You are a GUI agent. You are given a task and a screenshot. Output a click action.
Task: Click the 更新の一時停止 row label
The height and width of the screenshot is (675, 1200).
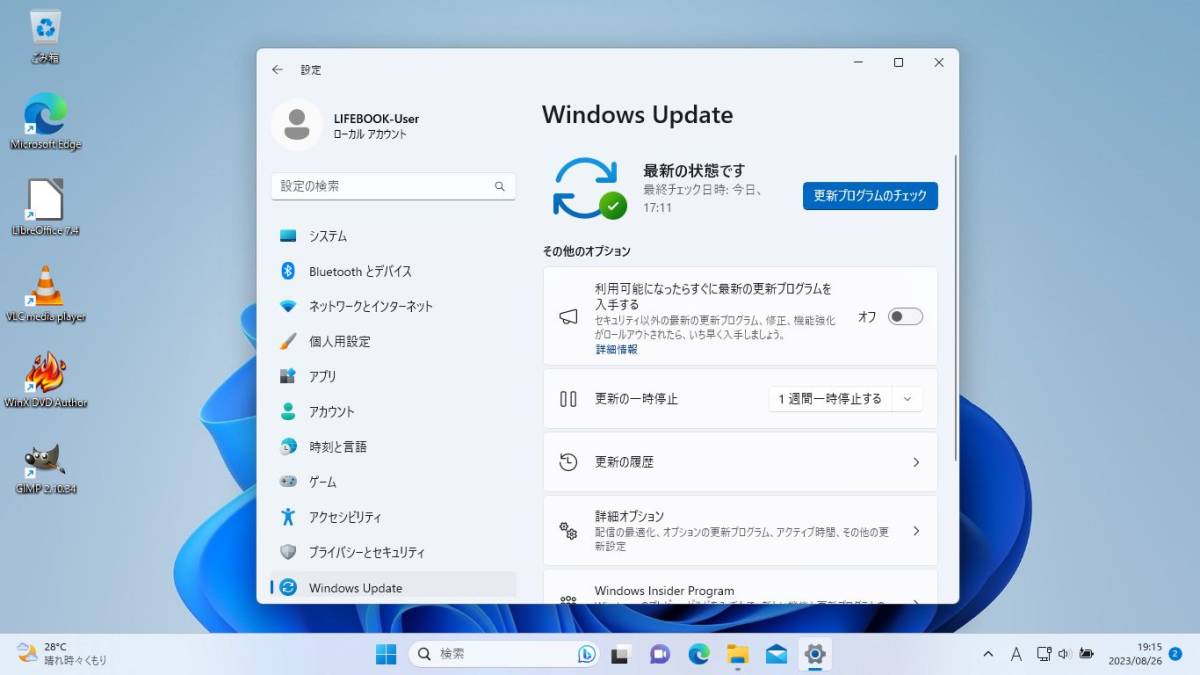point(636,398)
